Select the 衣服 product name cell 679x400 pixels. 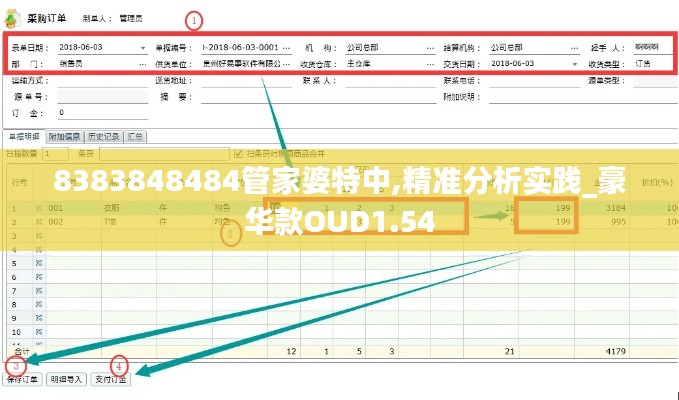point(129,208)
